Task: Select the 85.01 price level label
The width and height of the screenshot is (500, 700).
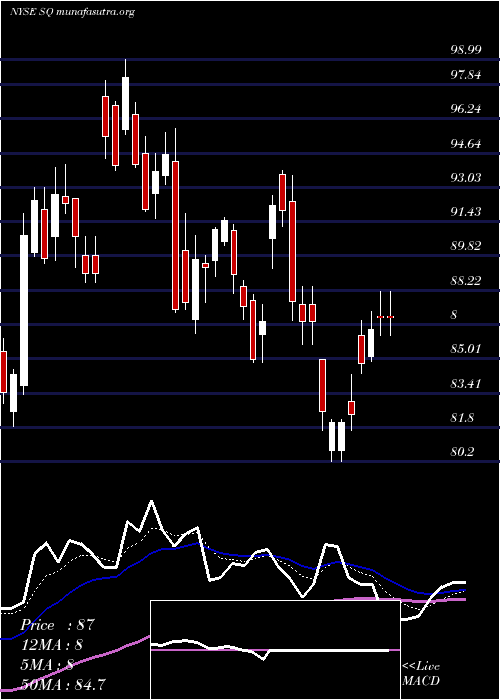Action: (466, 349)
